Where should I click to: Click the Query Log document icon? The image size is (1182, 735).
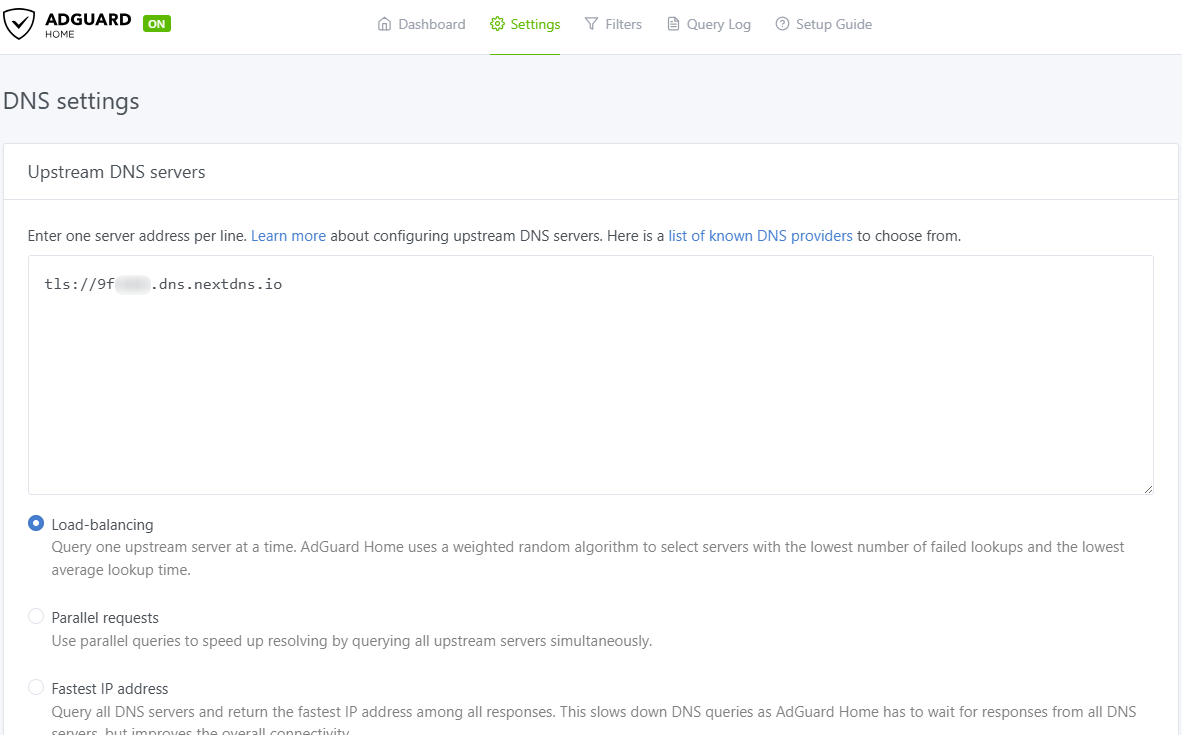click(x=674, y=24)
